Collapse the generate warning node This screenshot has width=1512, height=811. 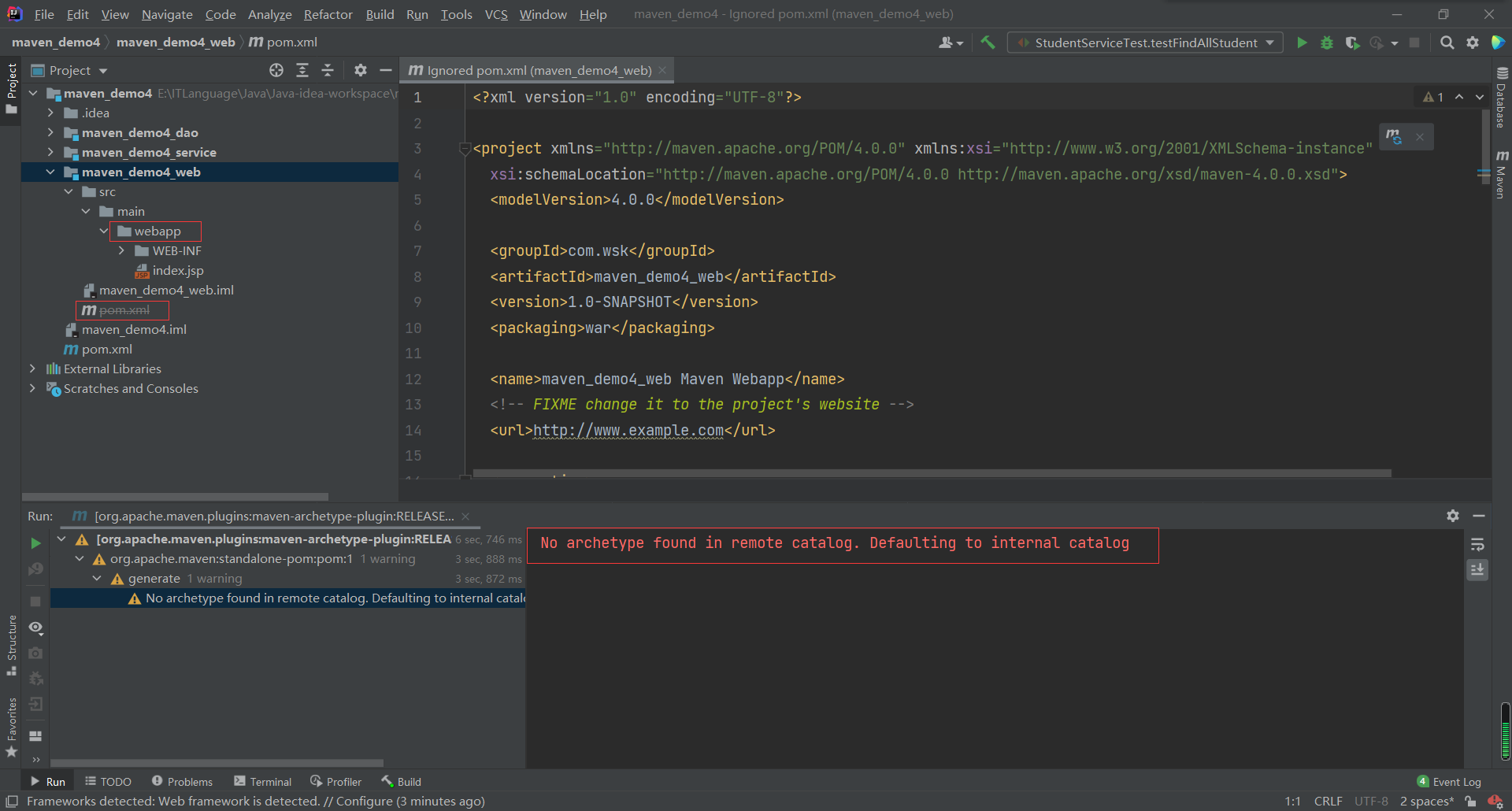point(97,579)
